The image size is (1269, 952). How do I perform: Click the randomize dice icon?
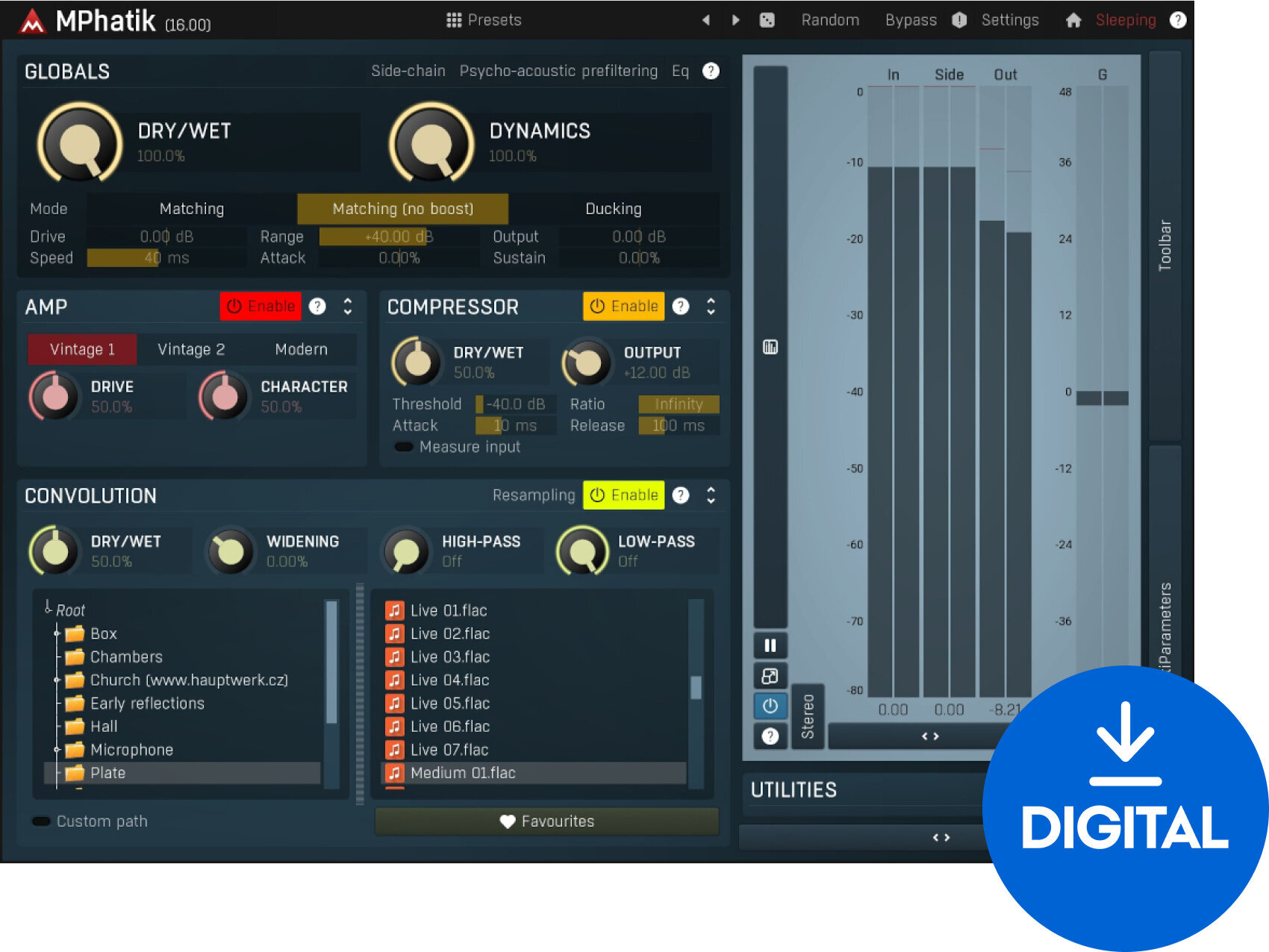point(767,20)
